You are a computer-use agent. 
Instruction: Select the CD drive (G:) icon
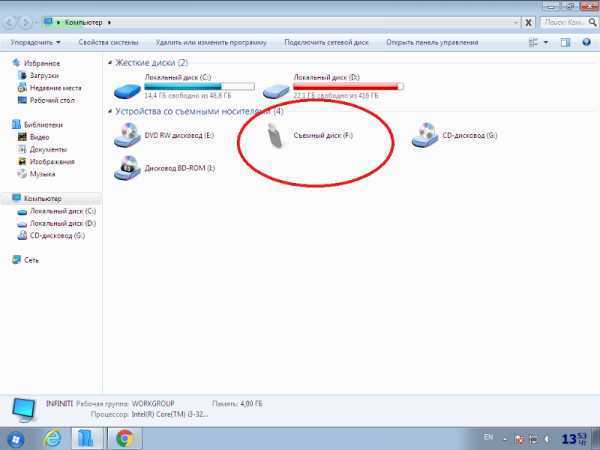pyautogui.click(x=425, y=135)
